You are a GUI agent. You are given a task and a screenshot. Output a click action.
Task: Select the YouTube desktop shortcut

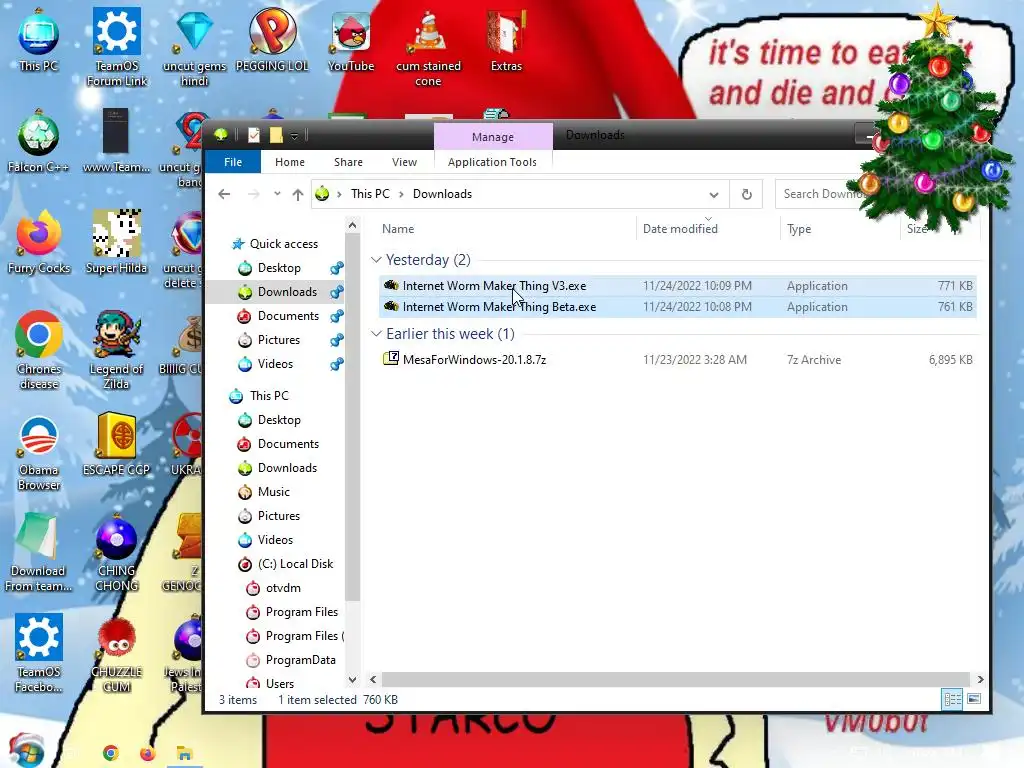[x=351, y=40]
